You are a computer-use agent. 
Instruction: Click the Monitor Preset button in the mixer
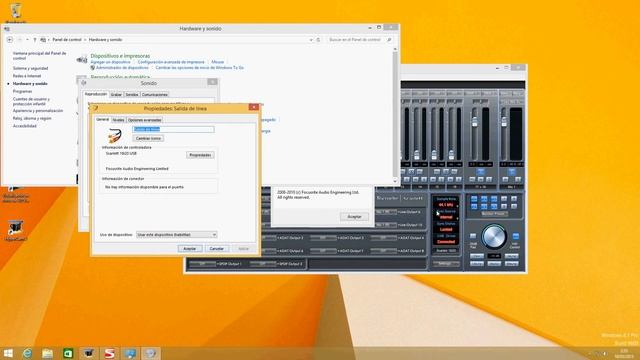tap(494, 214)
